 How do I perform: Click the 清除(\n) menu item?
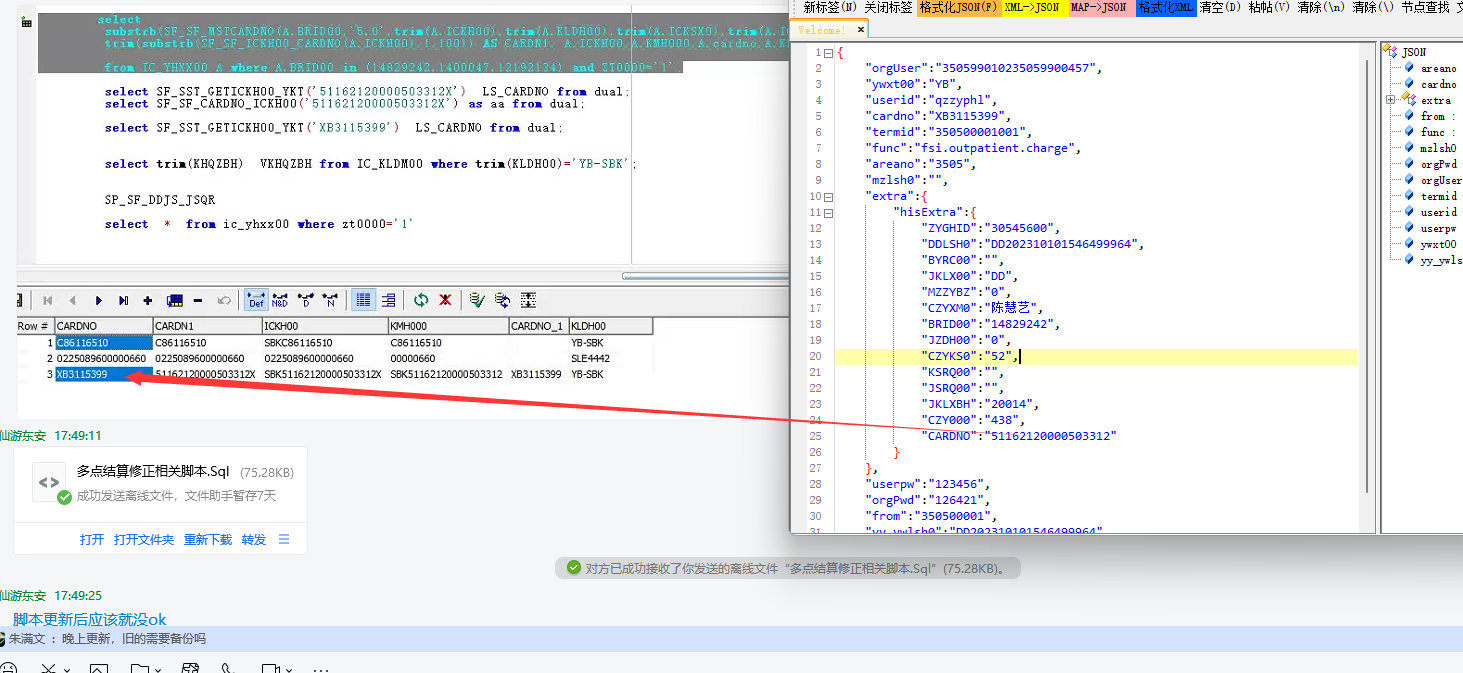pos(1322,7)
